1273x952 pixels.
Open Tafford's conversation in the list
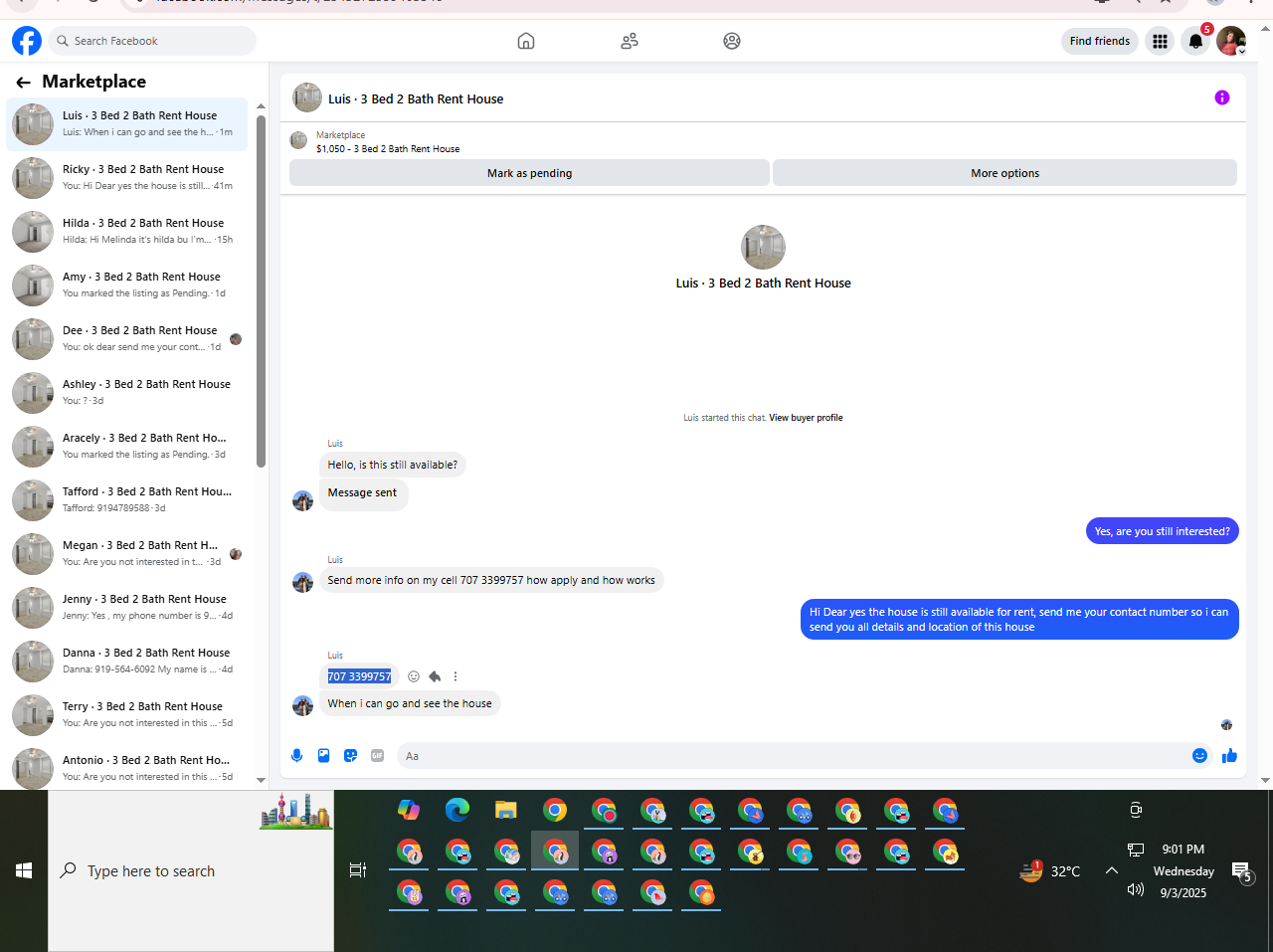(x=126, y=500)
